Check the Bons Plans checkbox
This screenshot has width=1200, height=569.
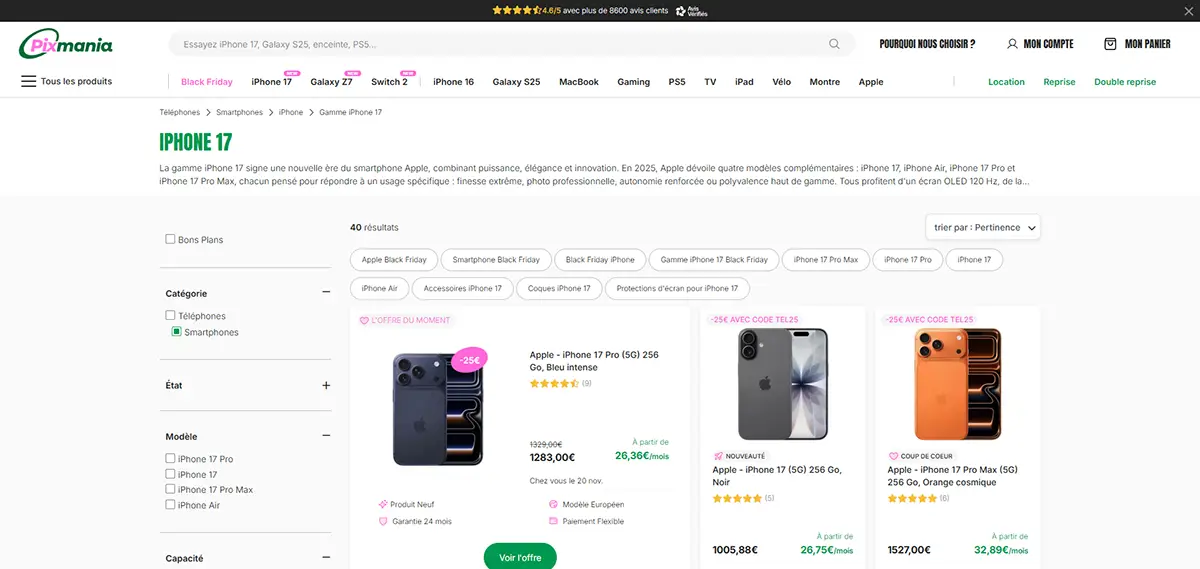(170, 240)
